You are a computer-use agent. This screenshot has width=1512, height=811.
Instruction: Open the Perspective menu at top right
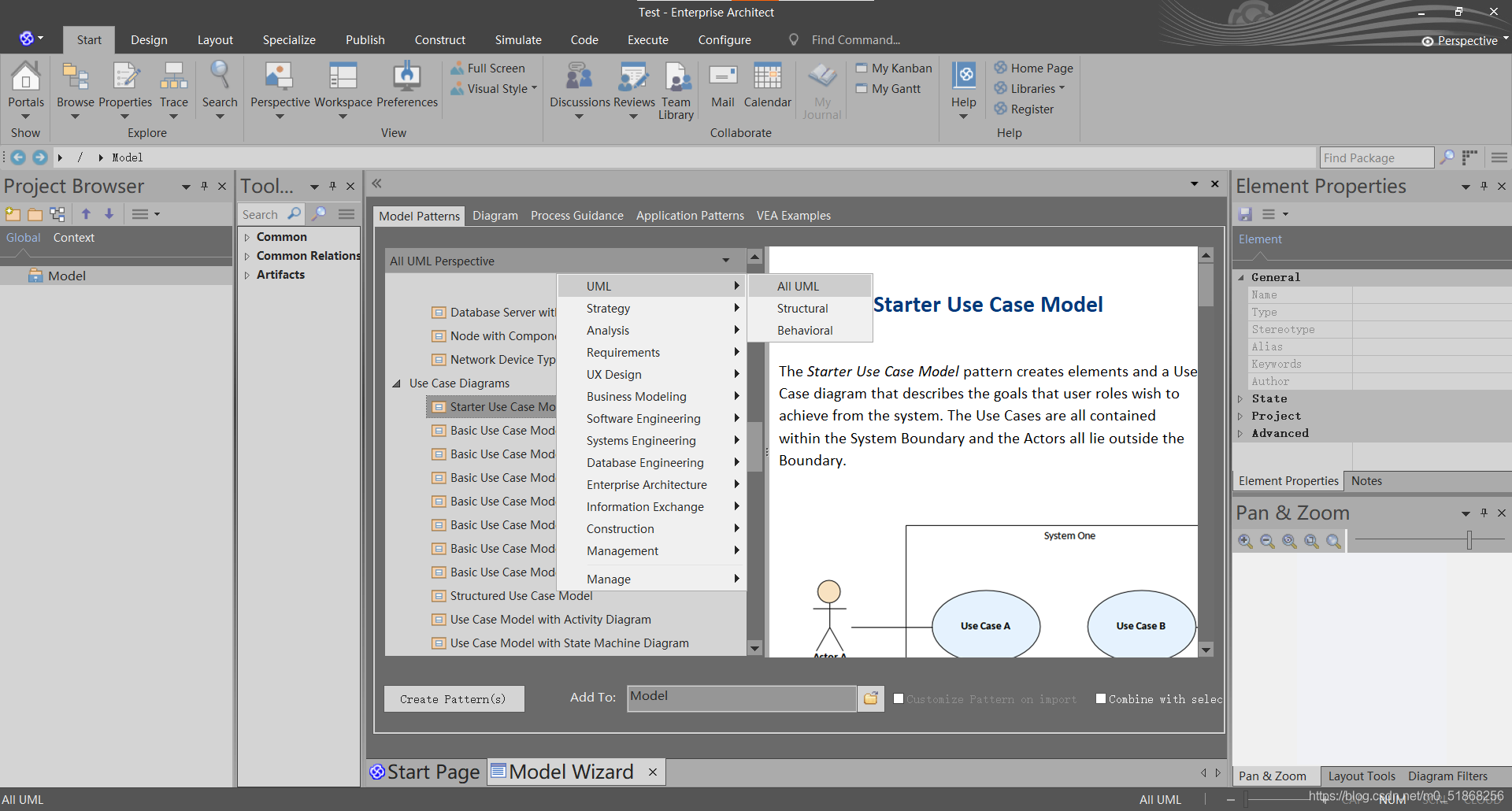click(x=1466, y=40)
